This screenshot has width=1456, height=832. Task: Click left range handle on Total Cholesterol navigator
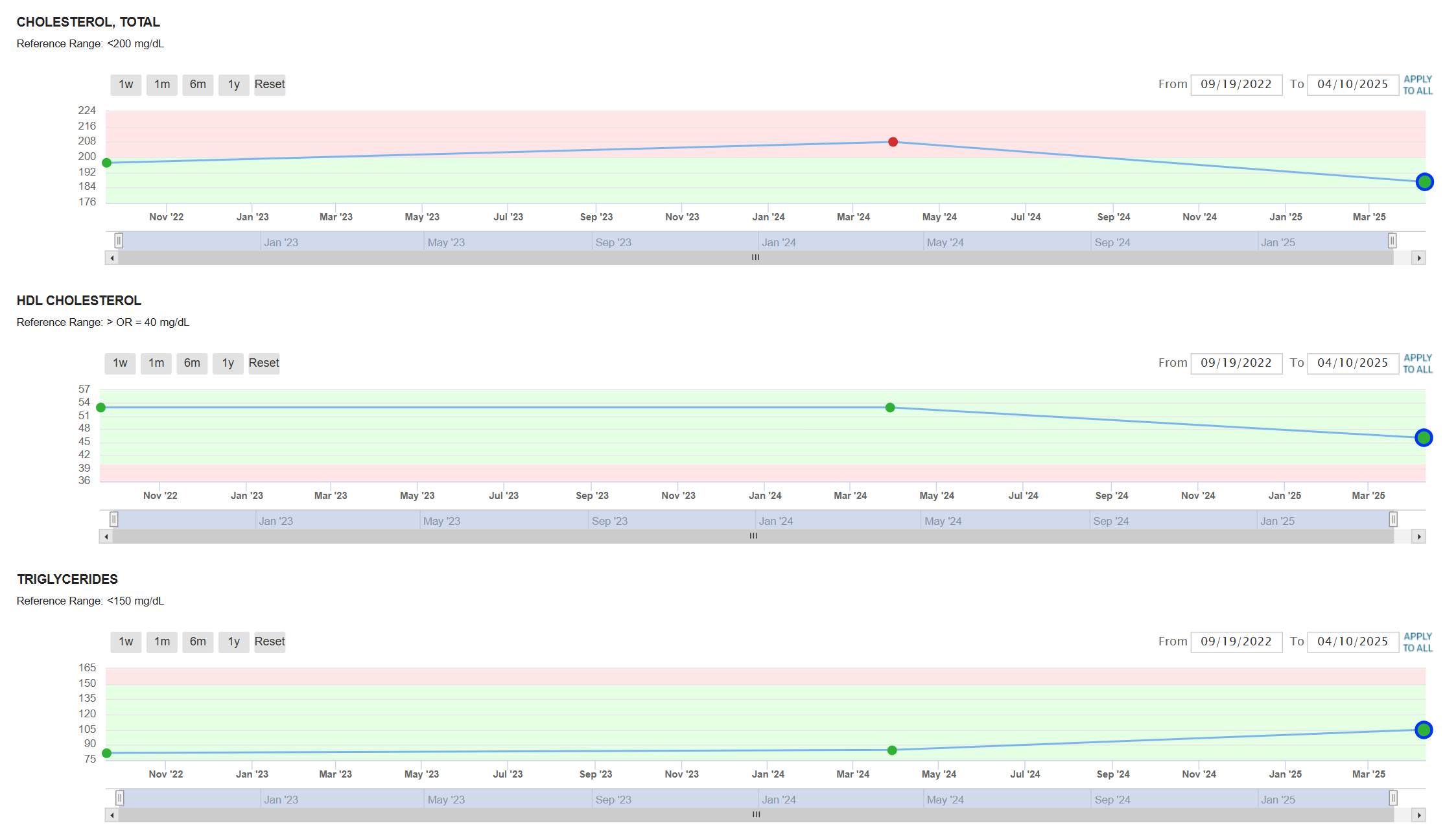click(119, 241)
